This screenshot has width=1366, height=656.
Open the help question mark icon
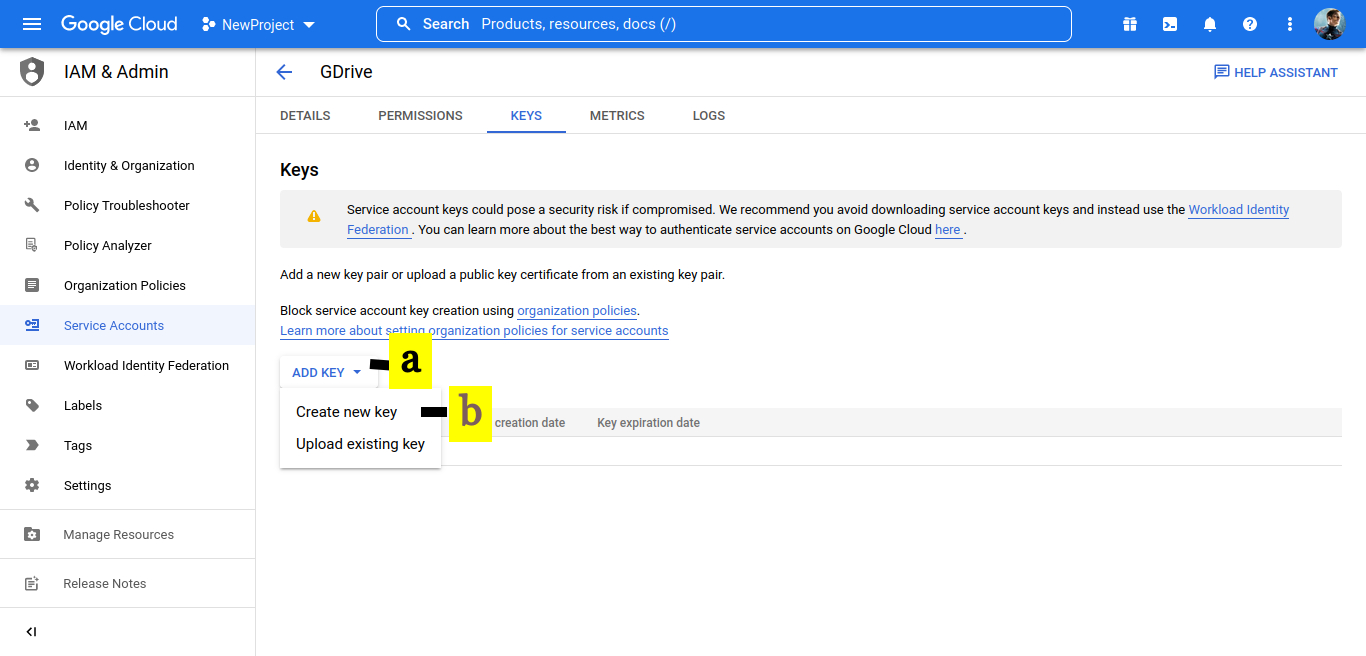tap(1250, 24)
